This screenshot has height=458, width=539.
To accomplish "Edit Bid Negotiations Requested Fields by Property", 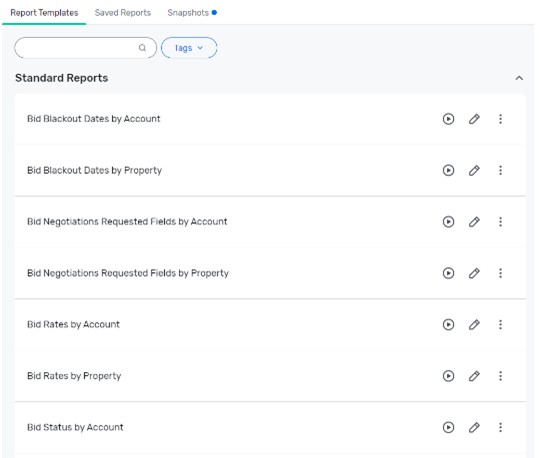I will 474,273.
